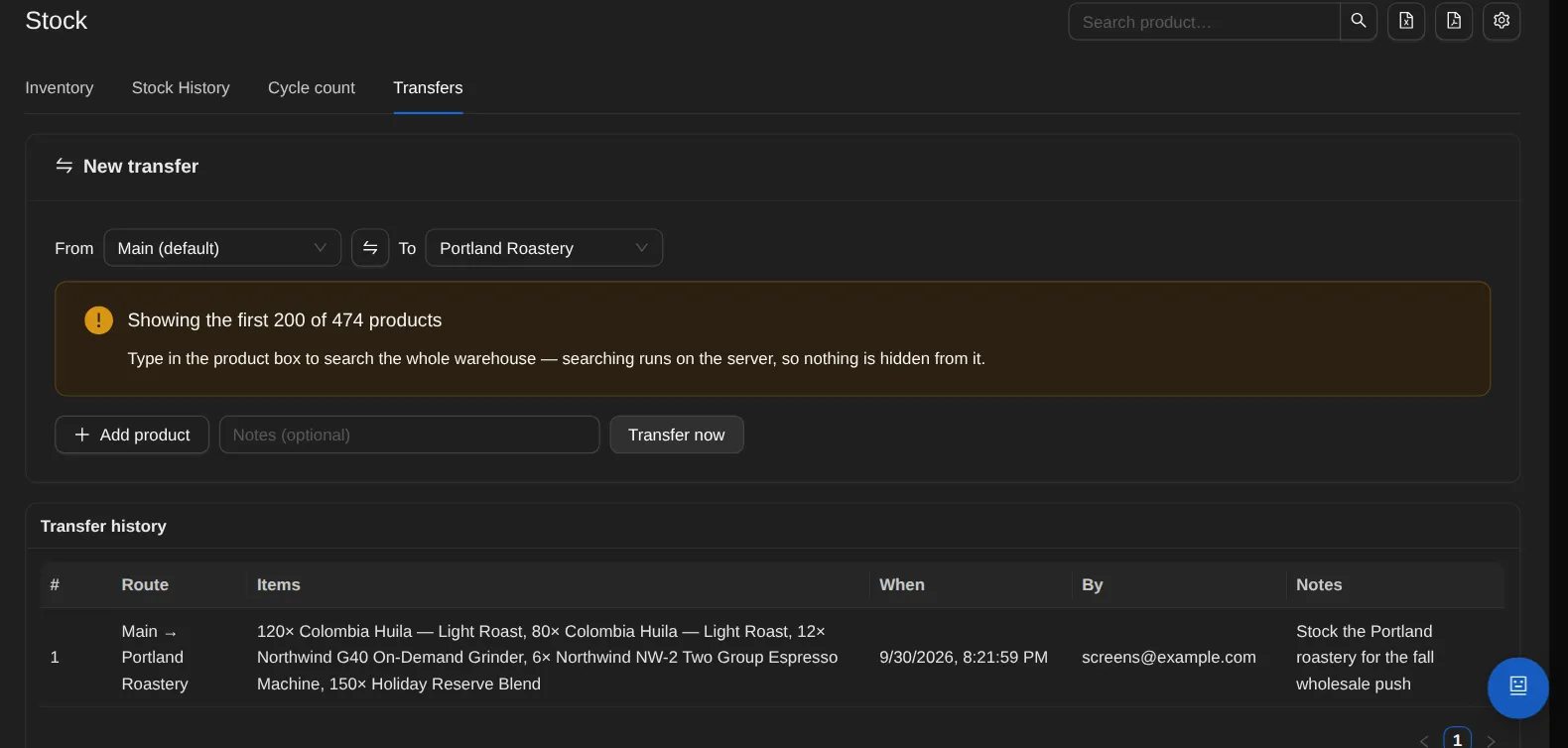The width and height of the screenshot is (1568, 748).
Task: Switch to the Inventory tab
Action: pyautogui.click(x=60, y=88)
